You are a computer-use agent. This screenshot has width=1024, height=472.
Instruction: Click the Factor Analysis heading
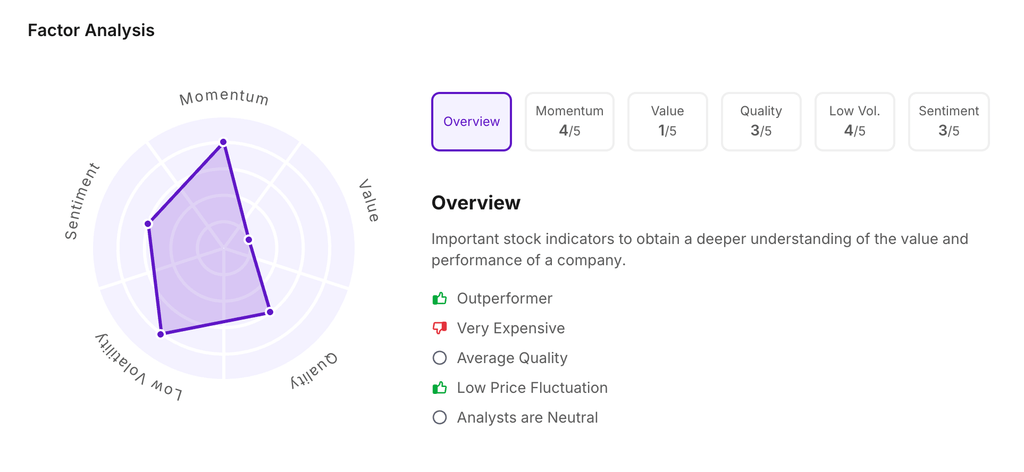tap(91, 30)
